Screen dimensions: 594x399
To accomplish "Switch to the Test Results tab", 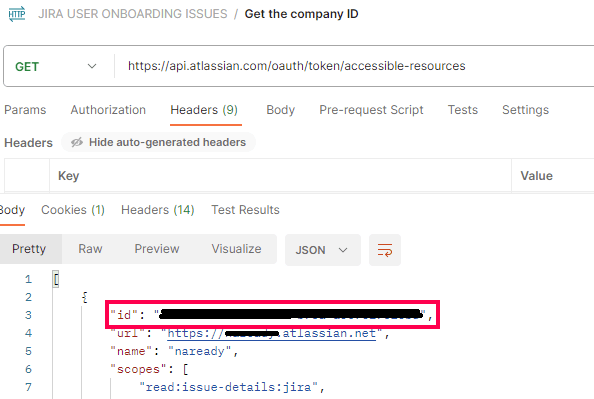I will click(245, 210).
